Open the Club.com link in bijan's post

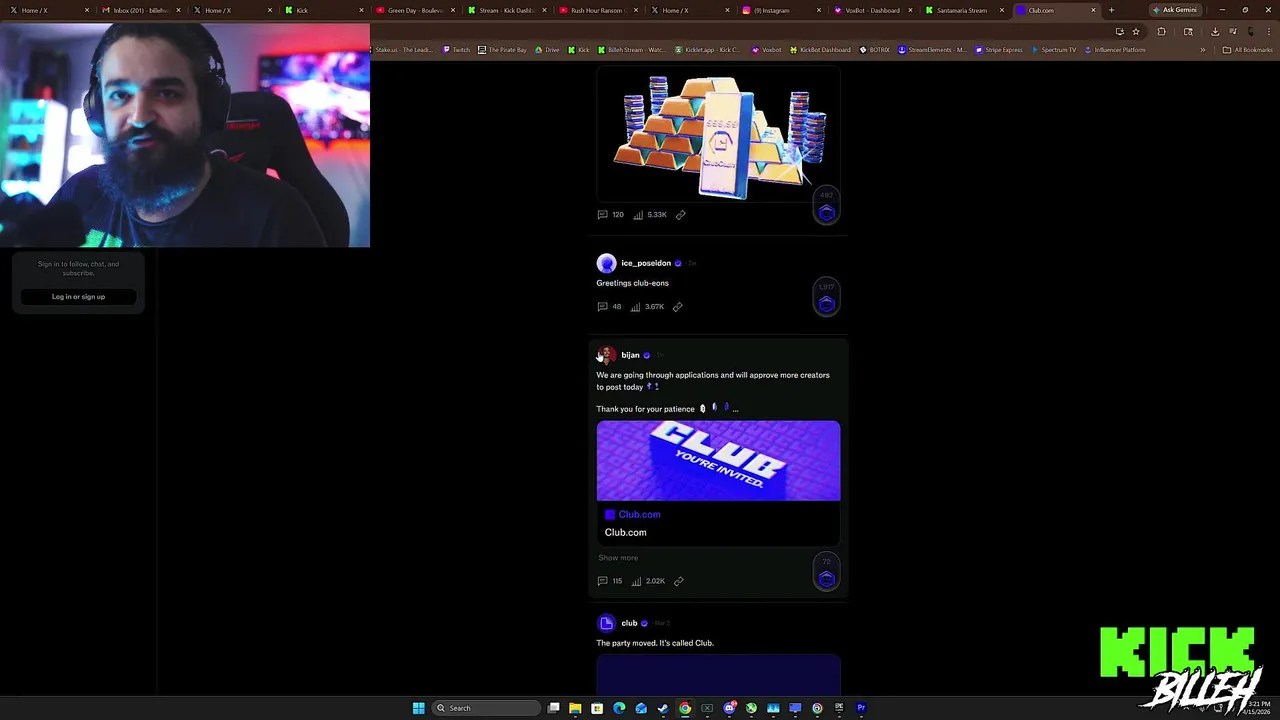639,515
